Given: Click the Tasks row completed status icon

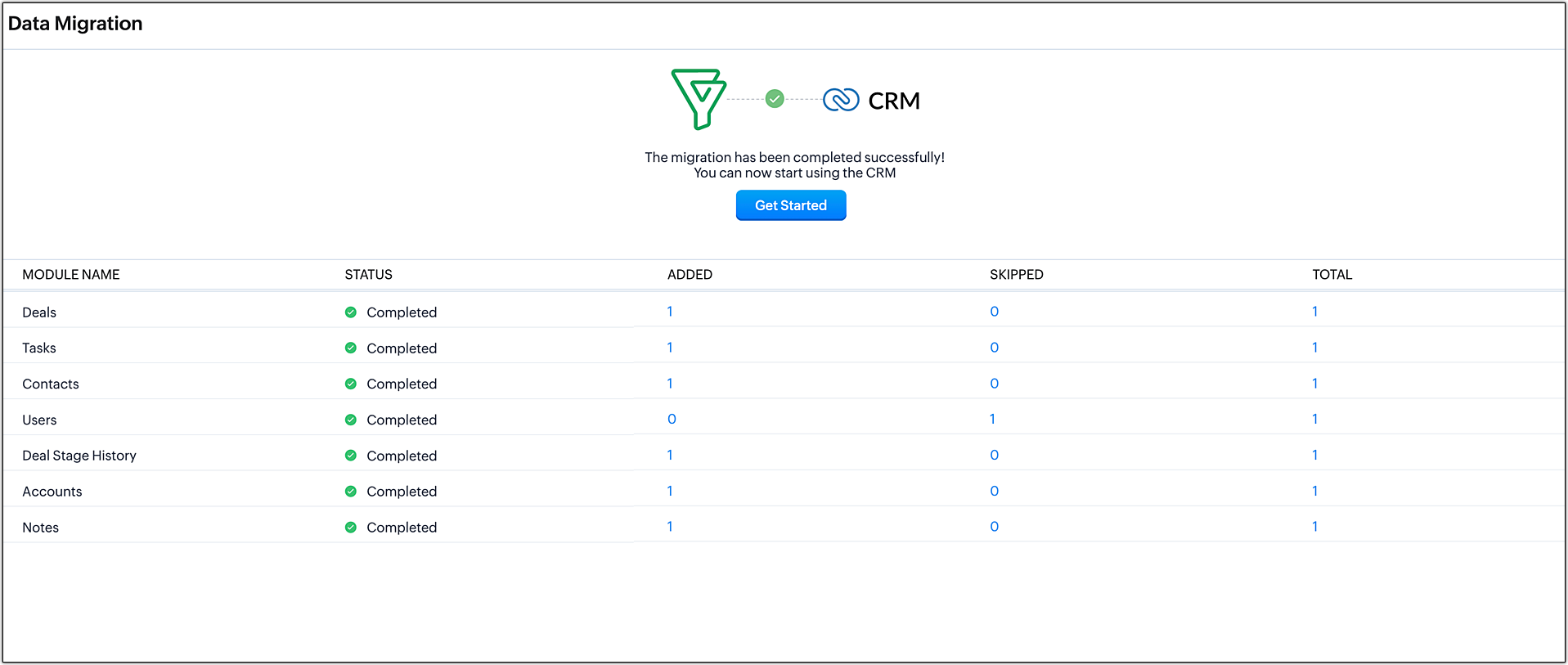Looking at the screenshot, I should pos(351,348).
